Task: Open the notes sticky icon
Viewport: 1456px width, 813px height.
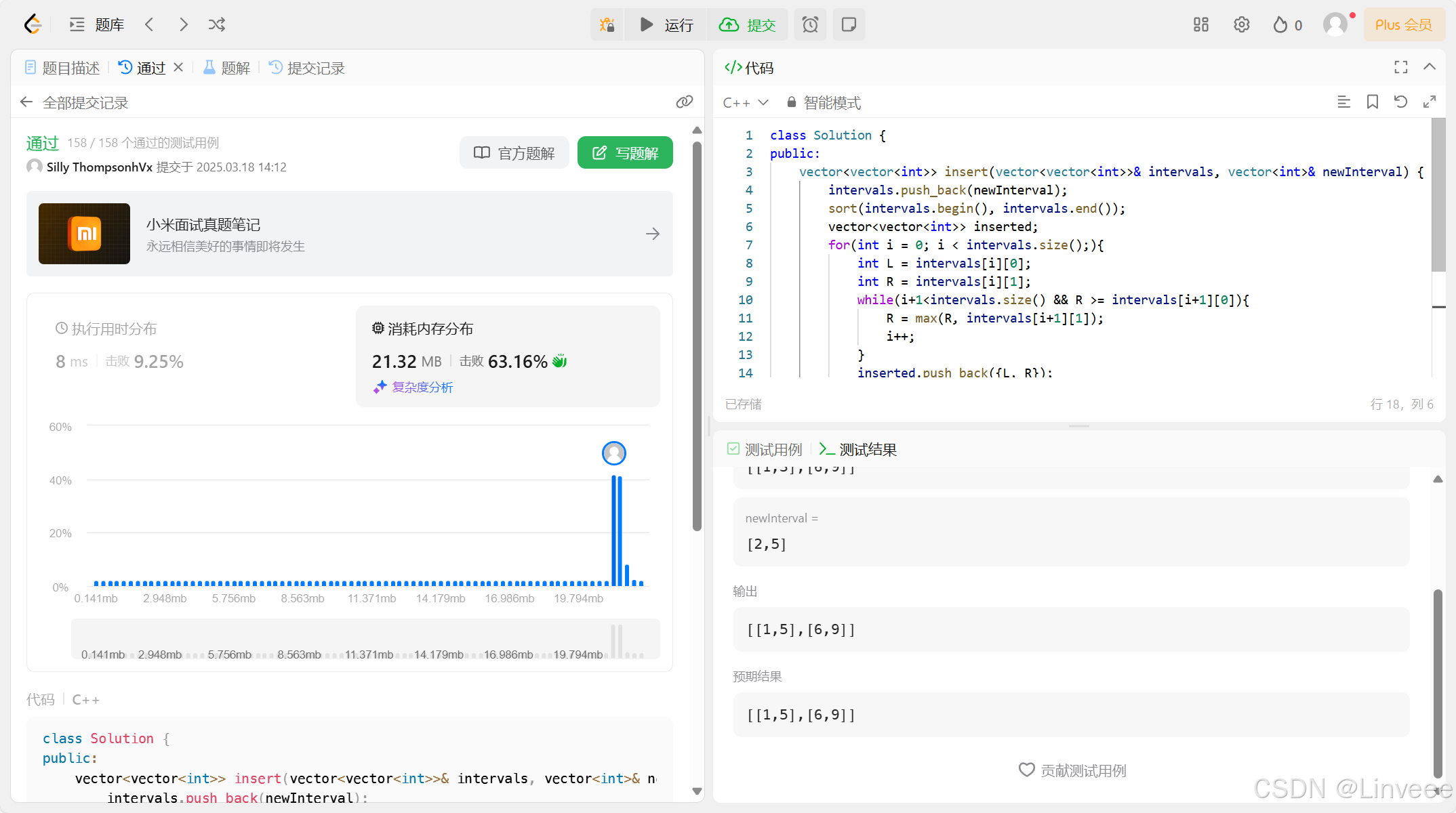Action: pyautogui.click(x=849, y=25)
